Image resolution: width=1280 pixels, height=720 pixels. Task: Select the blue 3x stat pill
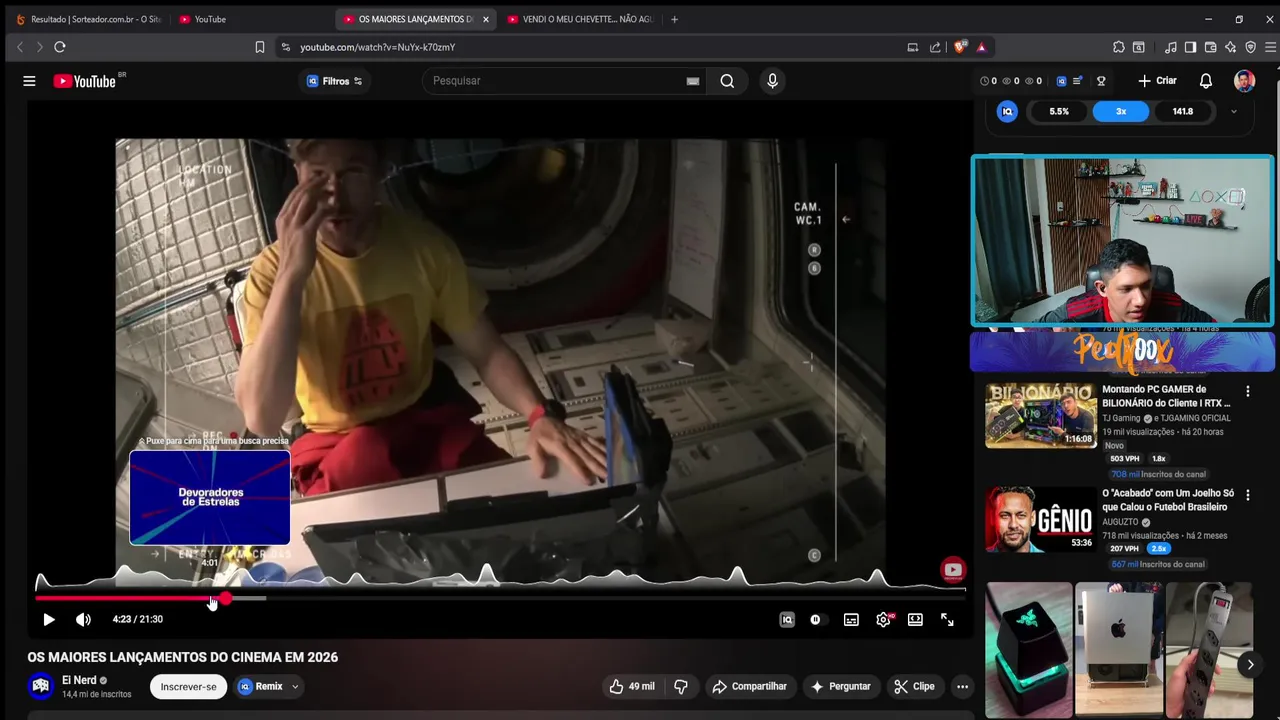pyautogui.click(x=1121, y=112)
